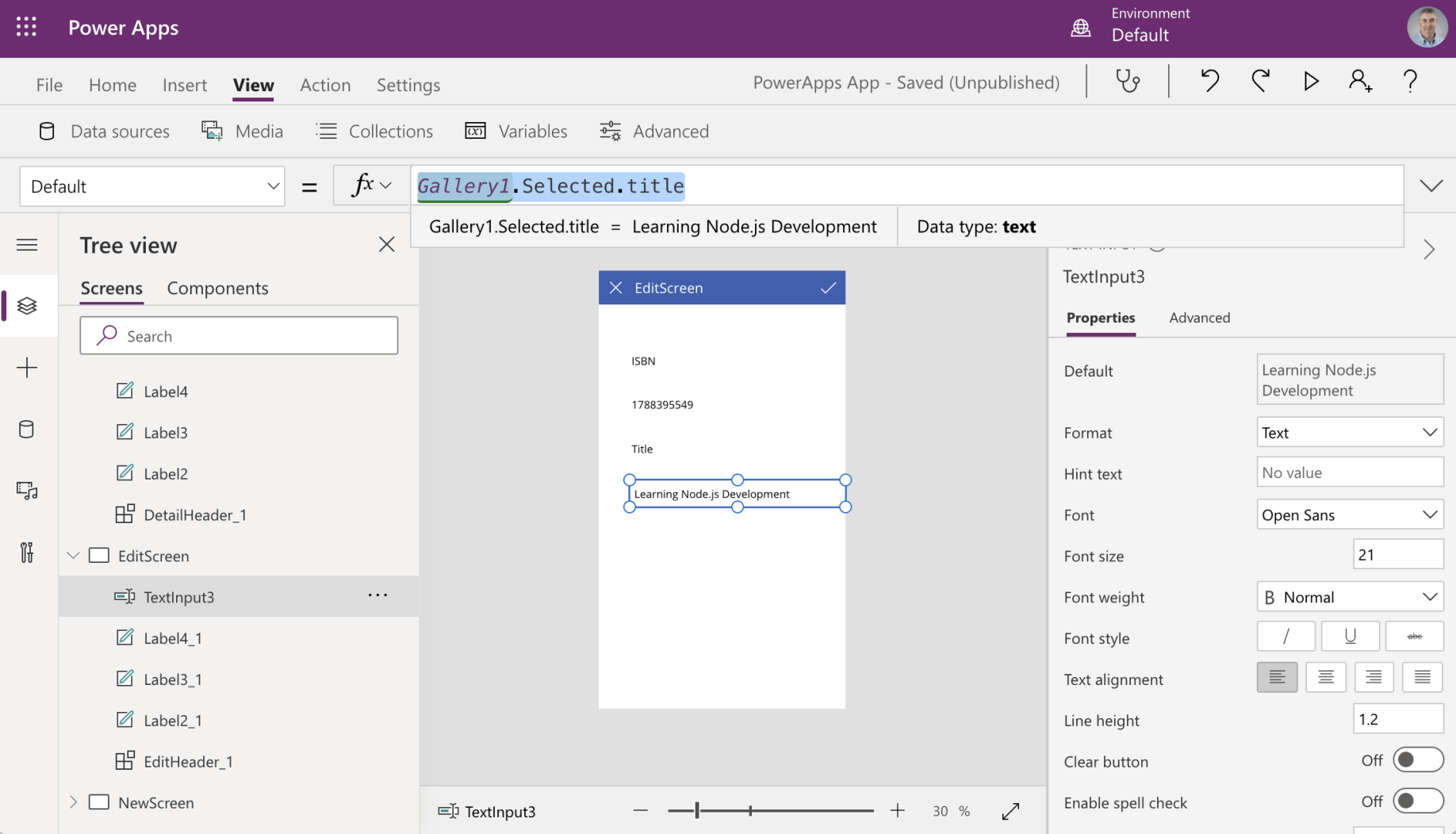The height and width of the screenshot is (834, 1456).
Task: Open the app launcher waffle icon
Action: tap(26, 28)
